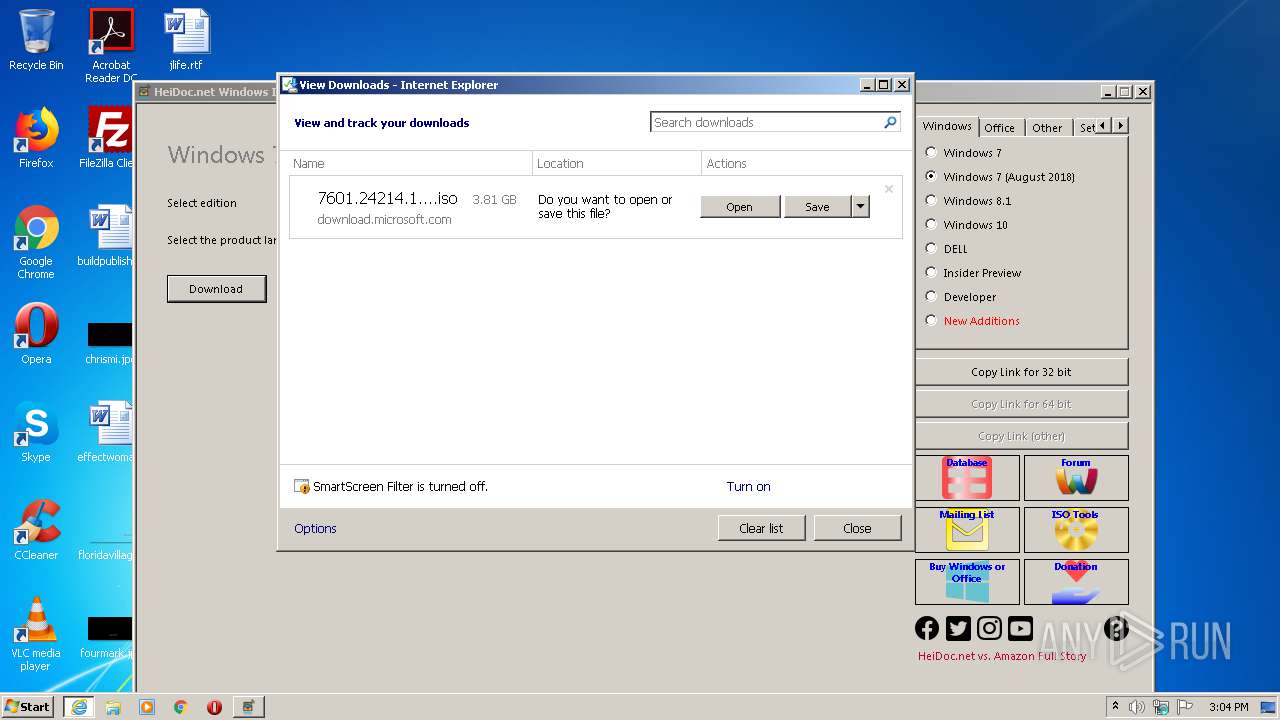Show hidden system tray icons
This screenshot has height=720, width=1280.
1115,706
